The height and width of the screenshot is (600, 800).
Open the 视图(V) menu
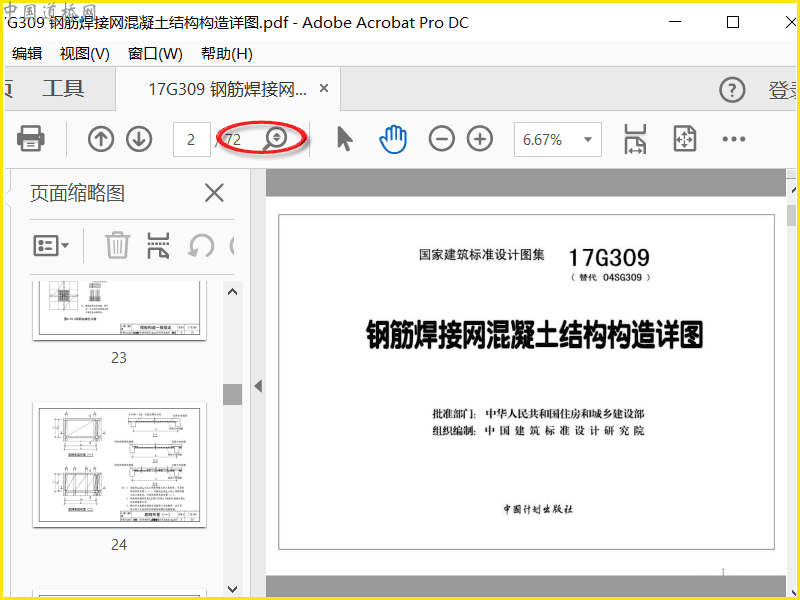click(x=85, y=54)
